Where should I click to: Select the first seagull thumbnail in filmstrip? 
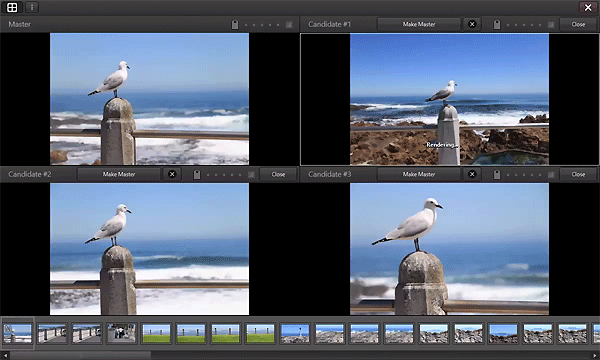click(x=17, y=333)
